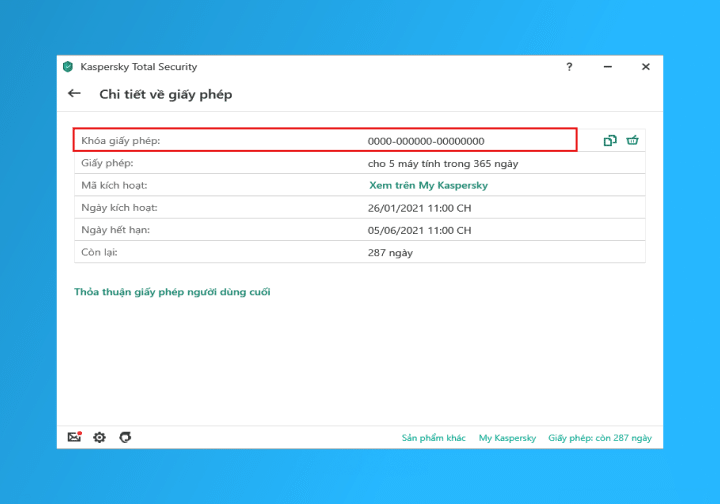Select the license key value 0000-000000-00000000

[x=426, y=141]
